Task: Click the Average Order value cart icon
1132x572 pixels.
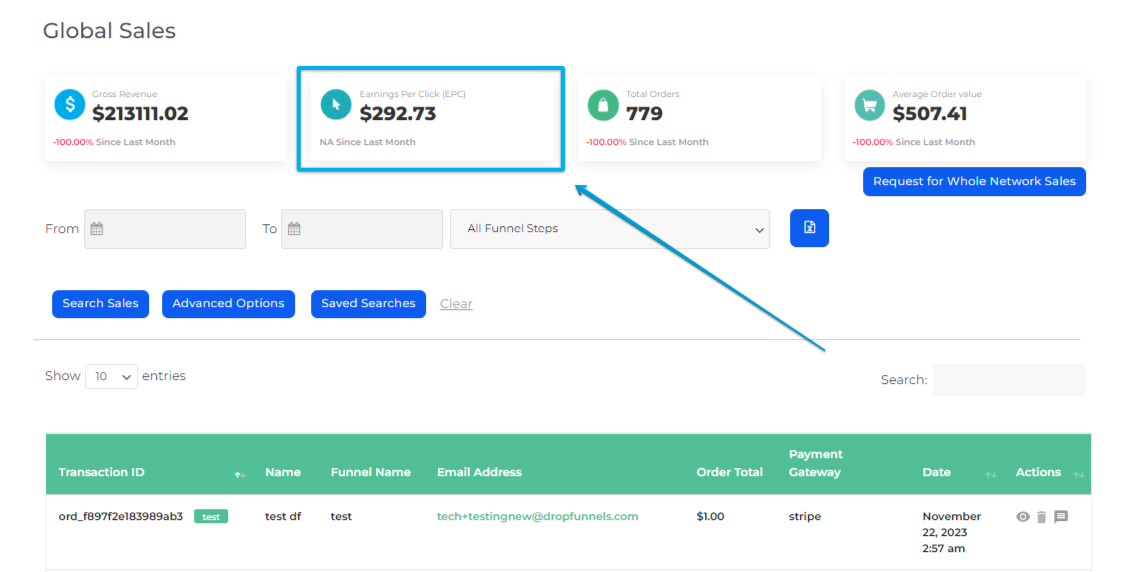Action: tap(869, 105)
